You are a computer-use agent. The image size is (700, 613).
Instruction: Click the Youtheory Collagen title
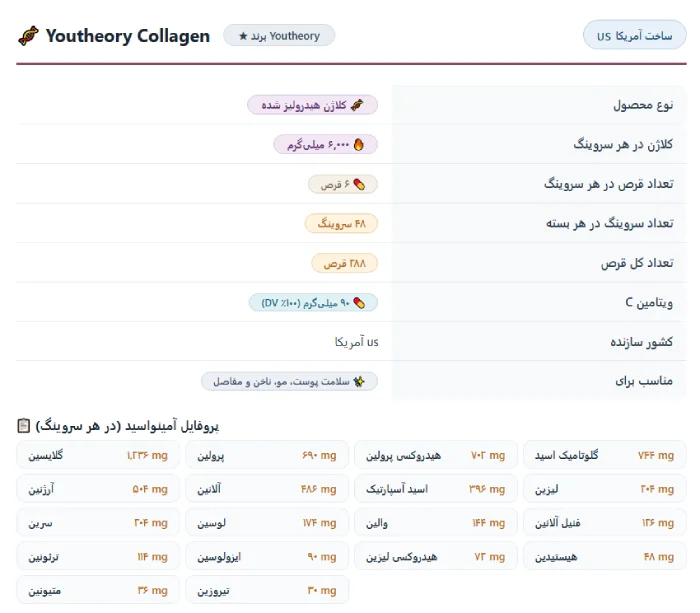[x=128, y=36]
